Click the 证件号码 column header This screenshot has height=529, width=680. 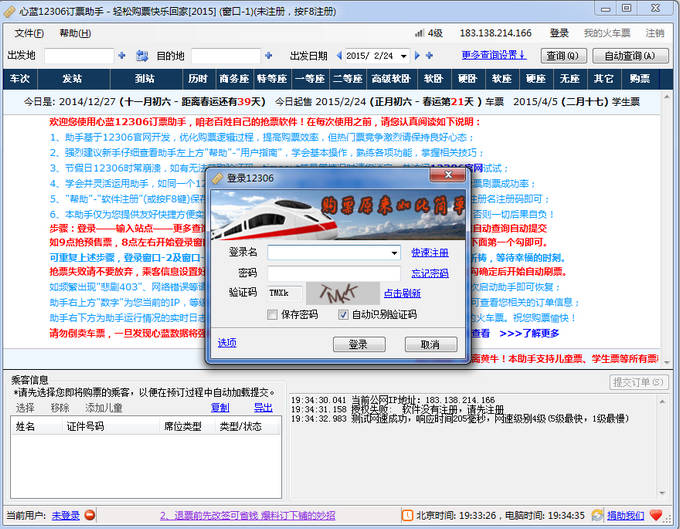(x=111, y=427)
